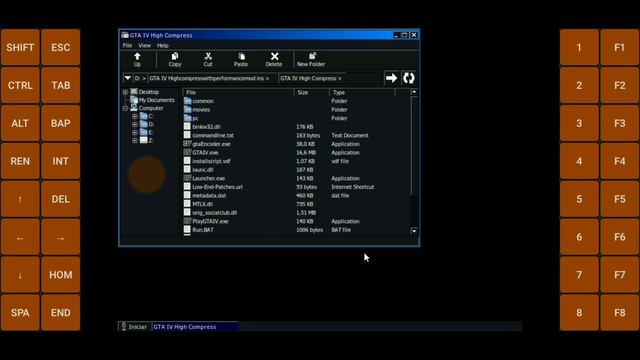Tap the ESC overlay key

coord(60,47)
